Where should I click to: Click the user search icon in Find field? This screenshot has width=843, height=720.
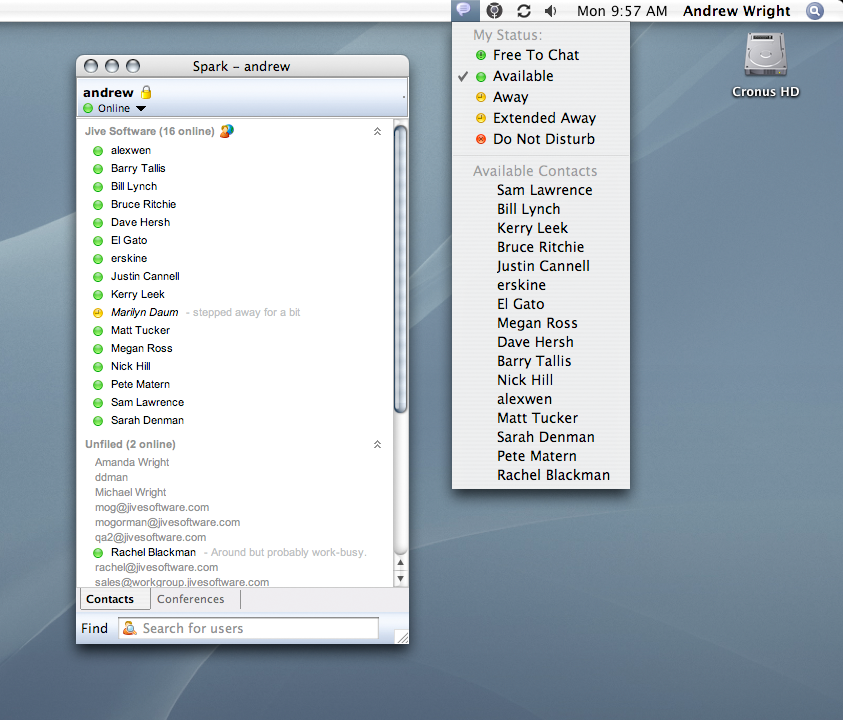click(130, 628)
